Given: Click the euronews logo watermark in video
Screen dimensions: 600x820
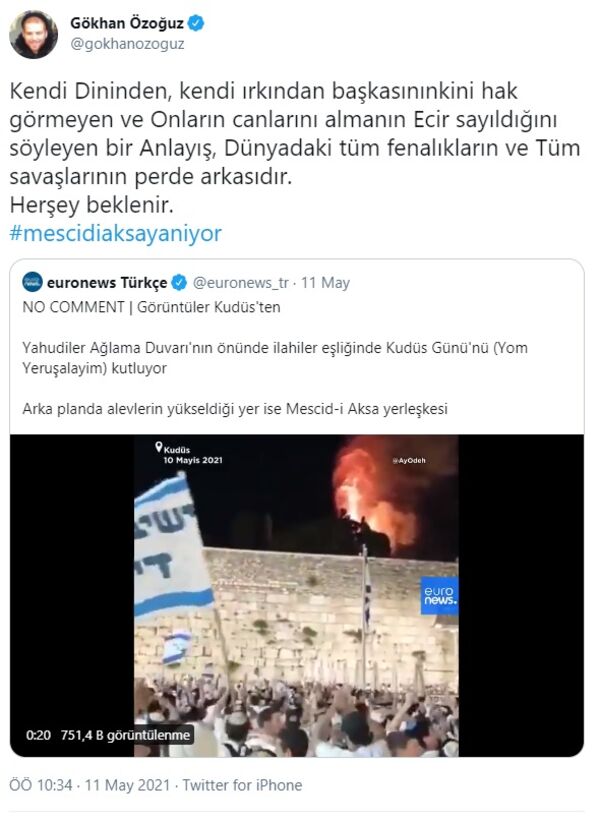Looking at the screenshot, I should click(439, 596).
